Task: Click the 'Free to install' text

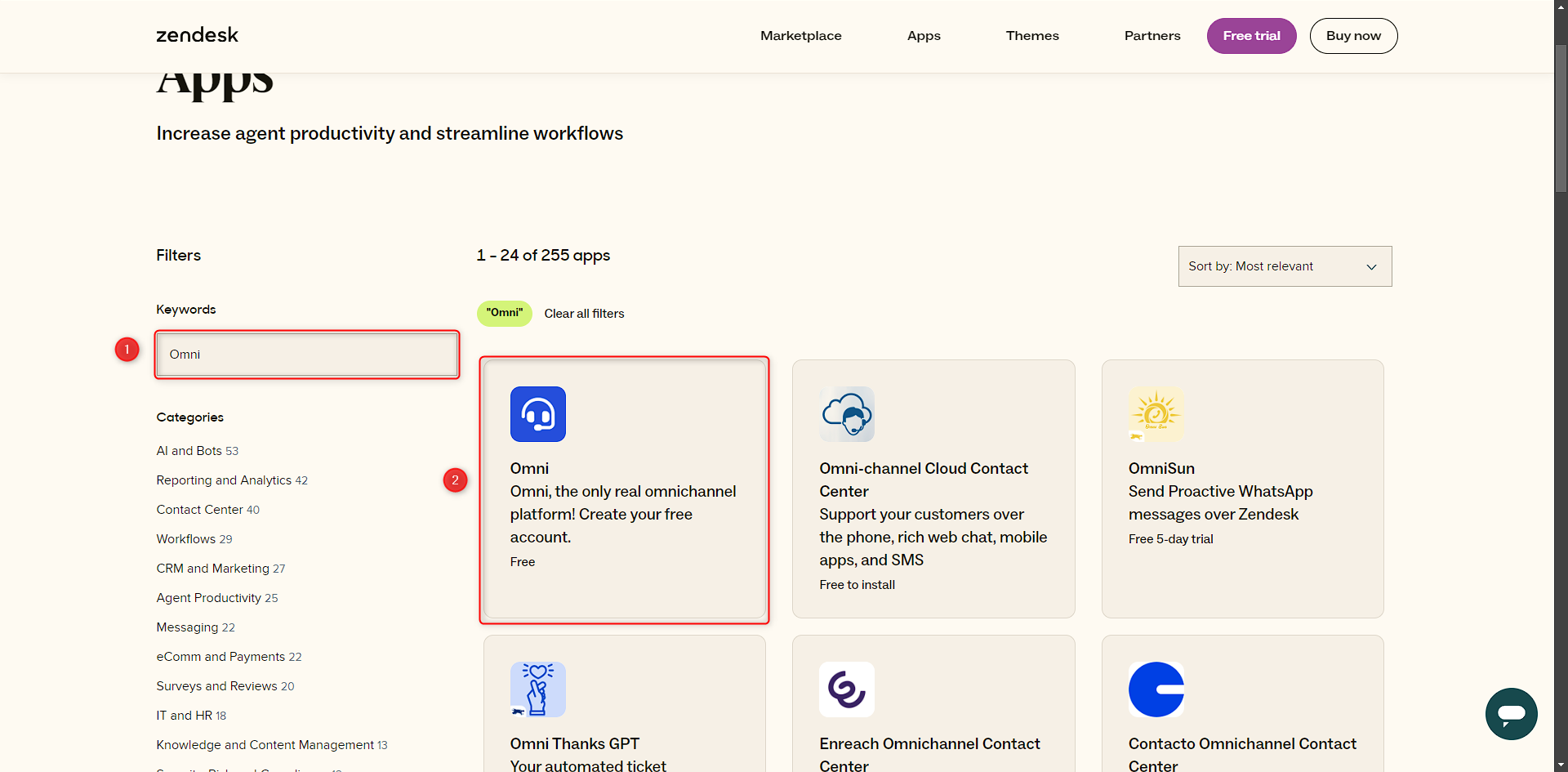Action: pos(857,585)
